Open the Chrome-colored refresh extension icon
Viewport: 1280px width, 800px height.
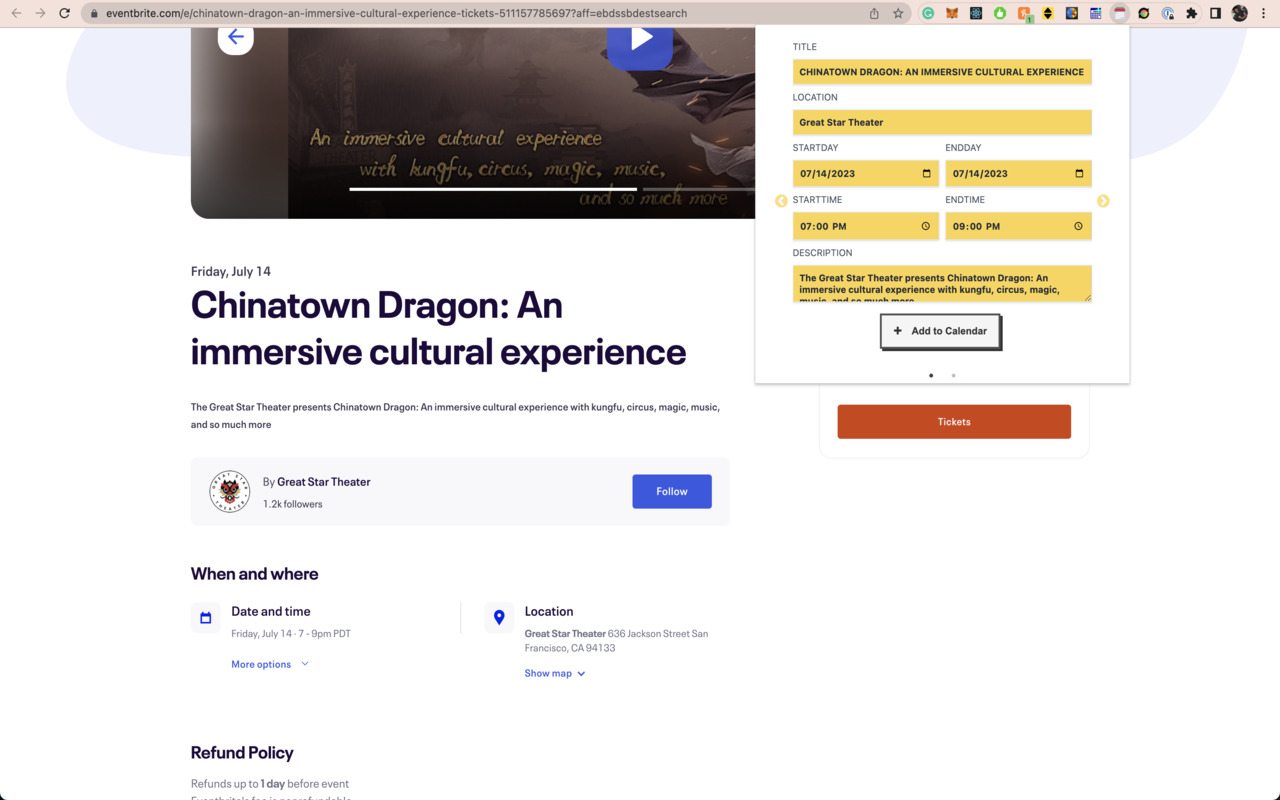click(x=1144, y=13)
